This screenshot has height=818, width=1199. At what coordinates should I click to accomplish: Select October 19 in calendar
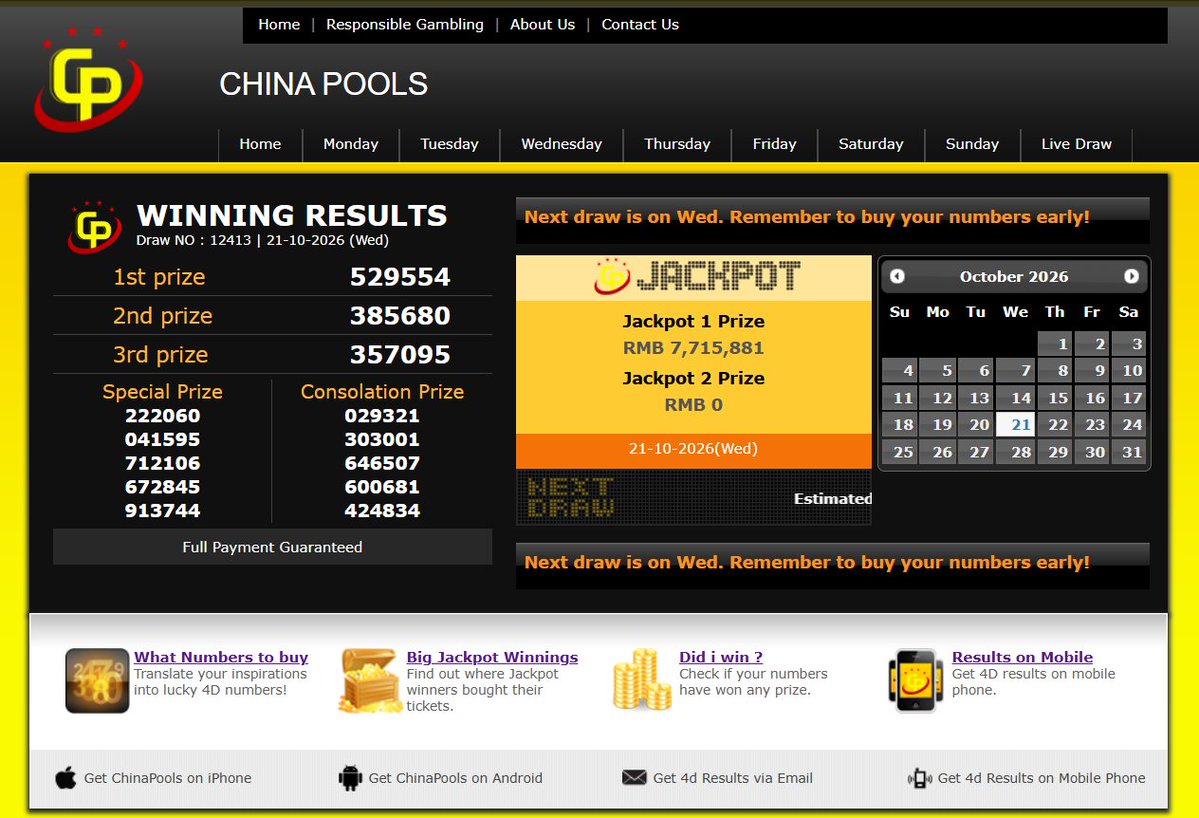(x=938, y=425)
